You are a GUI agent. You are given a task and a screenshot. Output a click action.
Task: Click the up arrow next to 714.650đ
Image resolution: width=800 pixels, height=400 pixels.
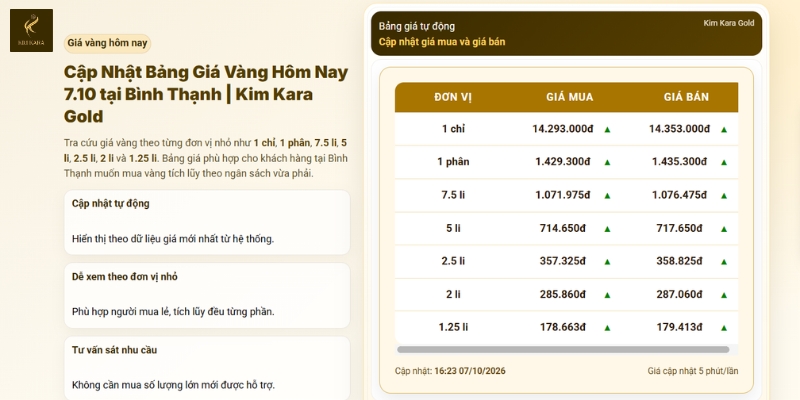tap(607, 229)
